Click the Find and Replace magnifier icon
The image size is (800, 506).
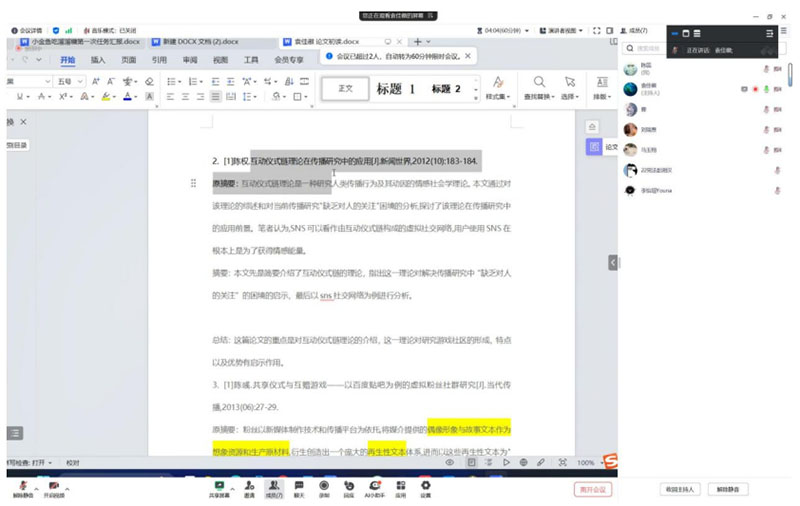(539, 83)
